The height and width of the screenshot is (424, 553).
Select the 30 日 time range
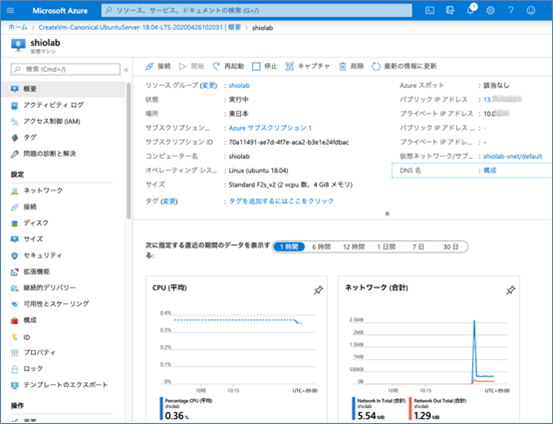pyautogui.click(x=451, y=247)
